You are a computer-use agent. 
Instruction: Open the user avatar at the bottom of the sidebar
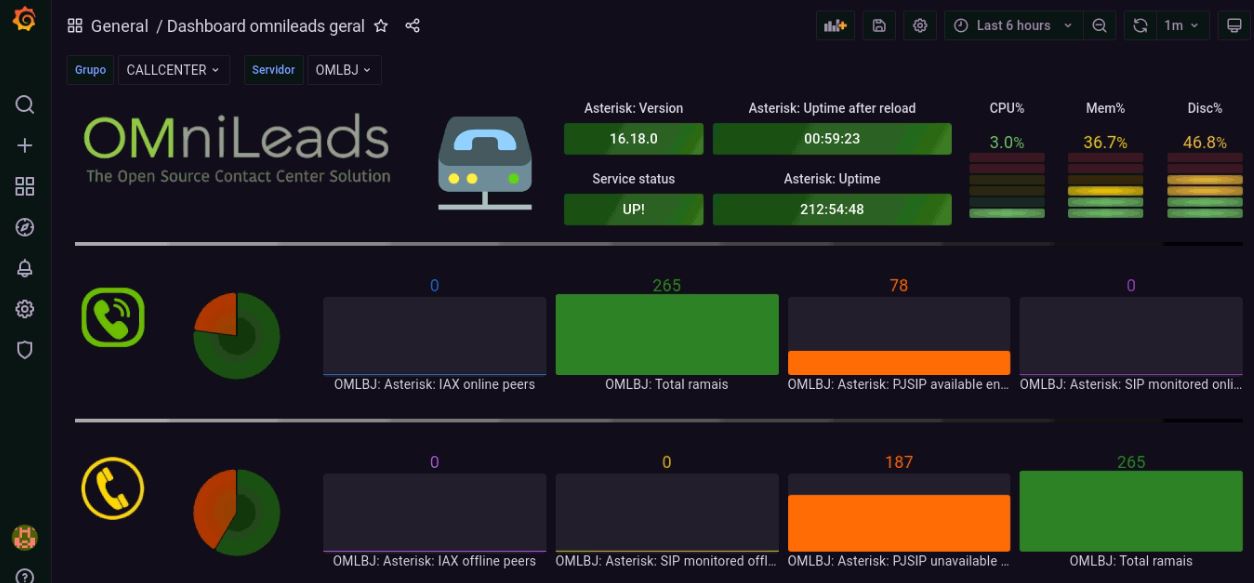point(25,537)
